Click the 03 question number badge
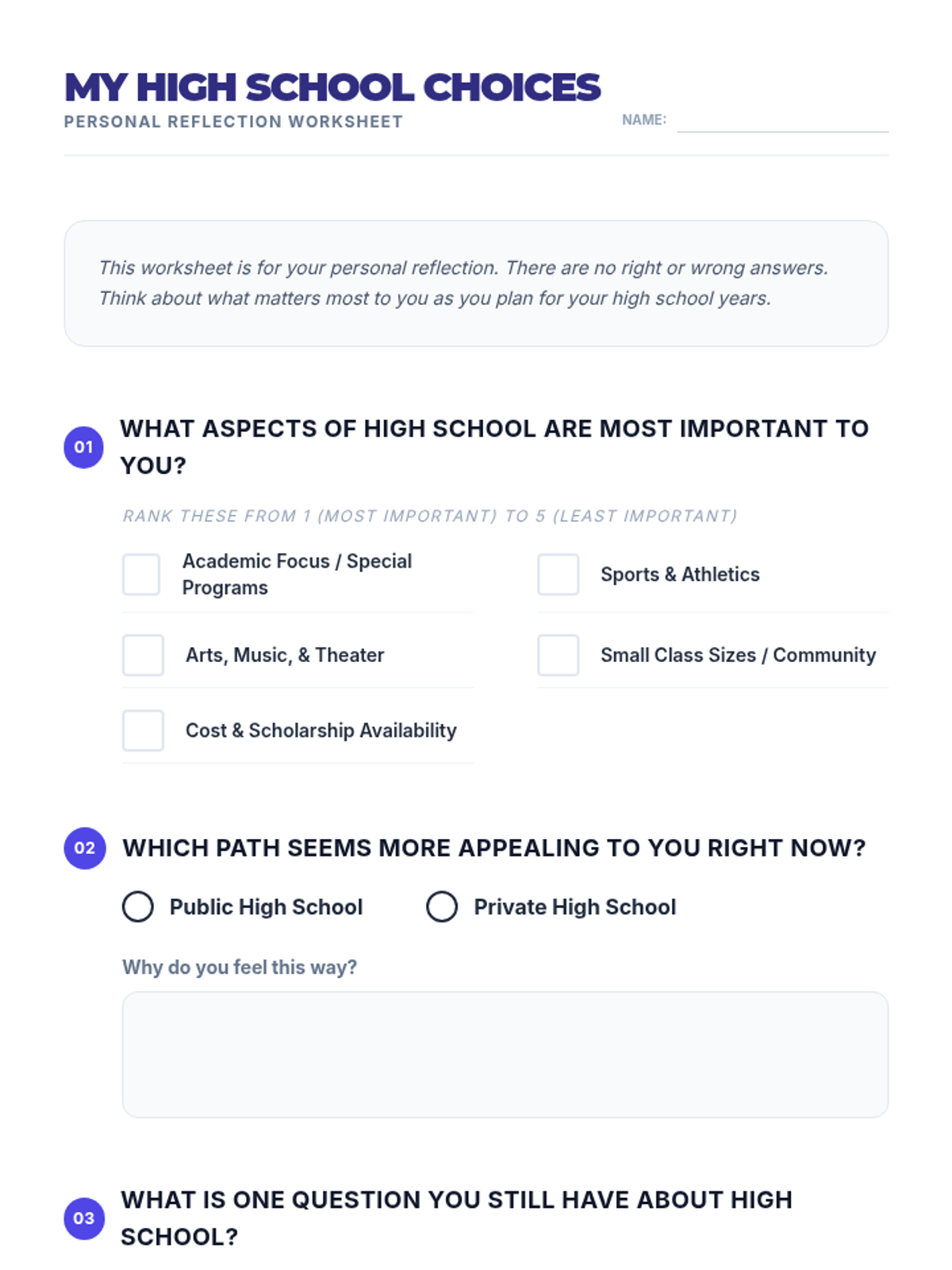Image resolution: width=952 pixels, height=1270 pixels. (84, 1218)
